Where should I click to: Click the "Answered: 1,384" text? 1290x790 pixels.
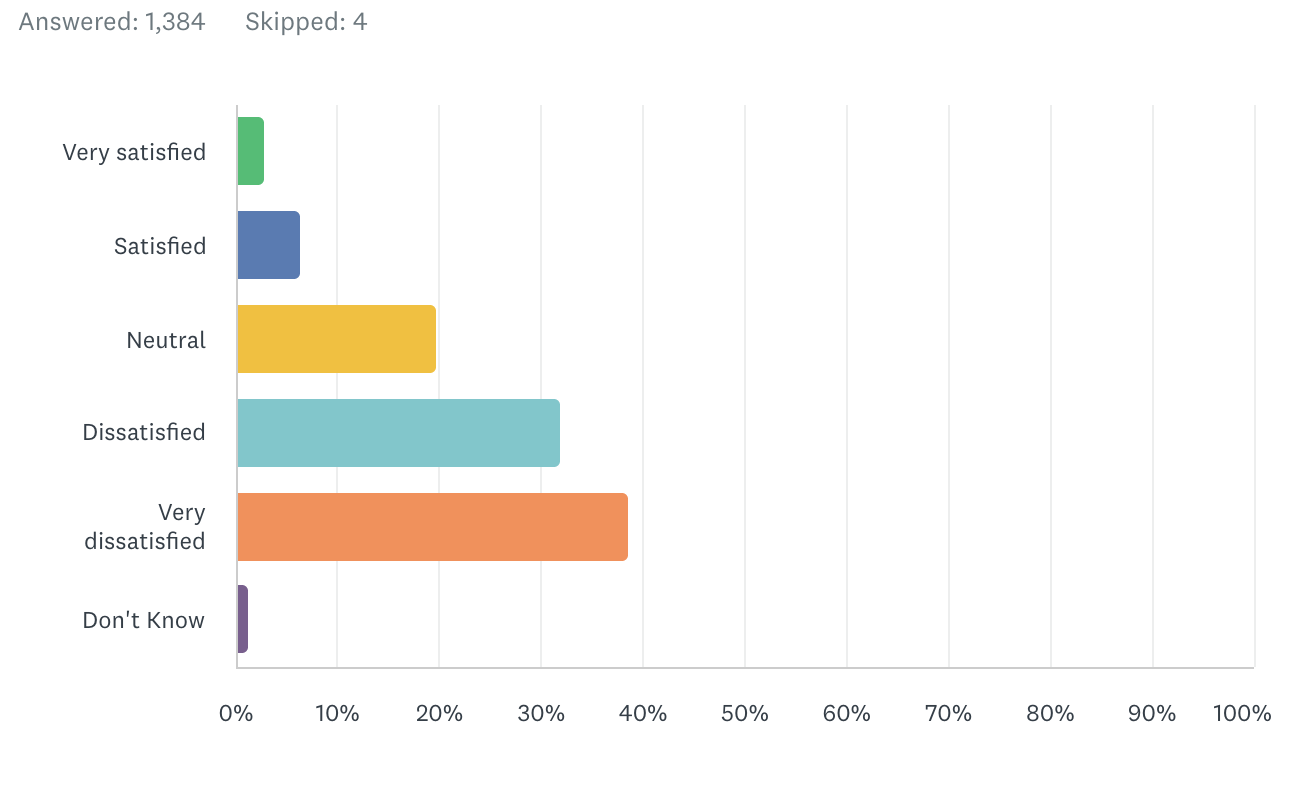point(112,22)
